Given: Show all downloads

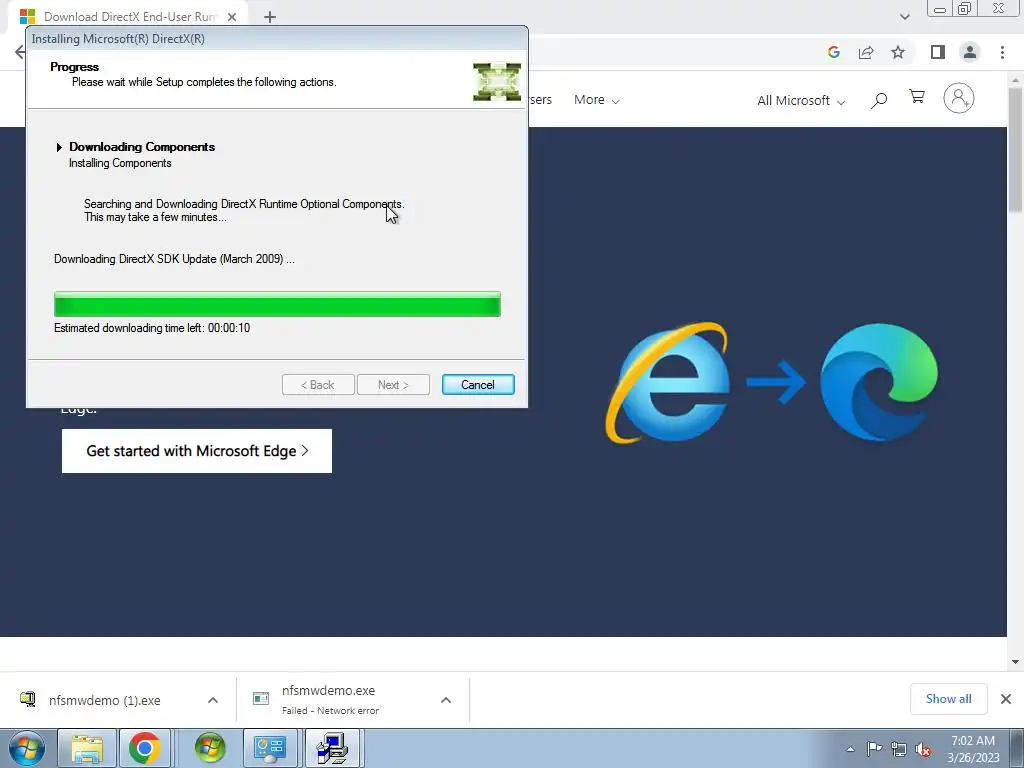Looking at the screenshot, I should 948,699.
